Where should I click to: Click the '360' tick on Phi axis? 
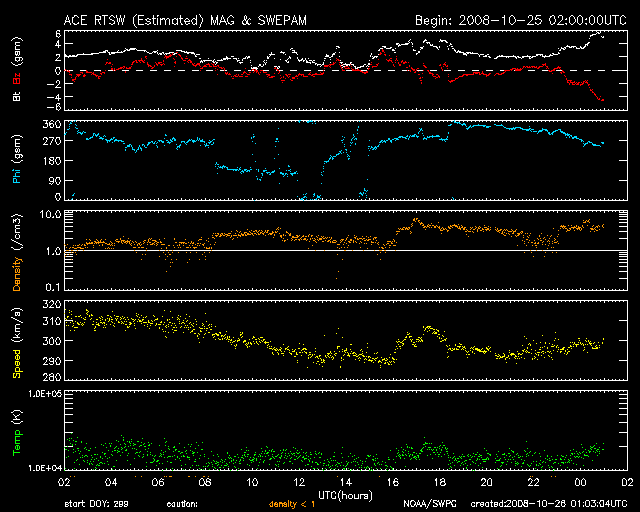point(52,124)
